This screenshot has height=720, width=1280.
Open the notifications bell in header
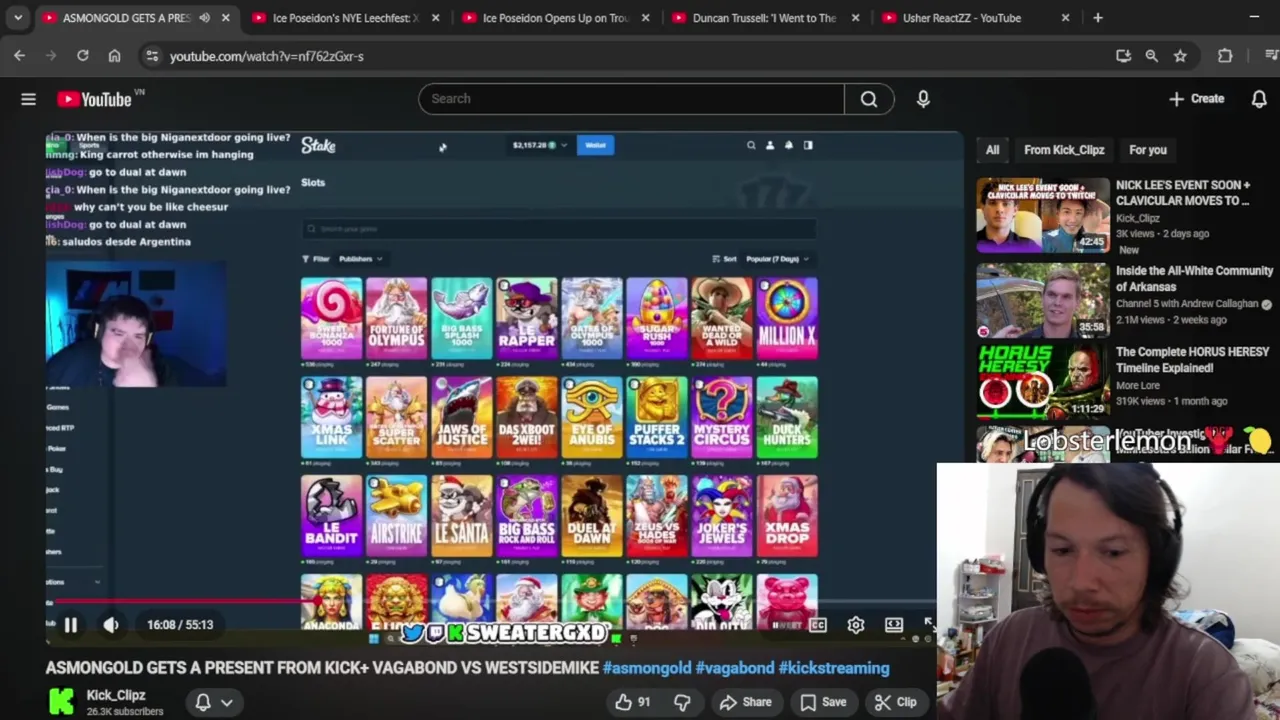[x=1259, y=99]
